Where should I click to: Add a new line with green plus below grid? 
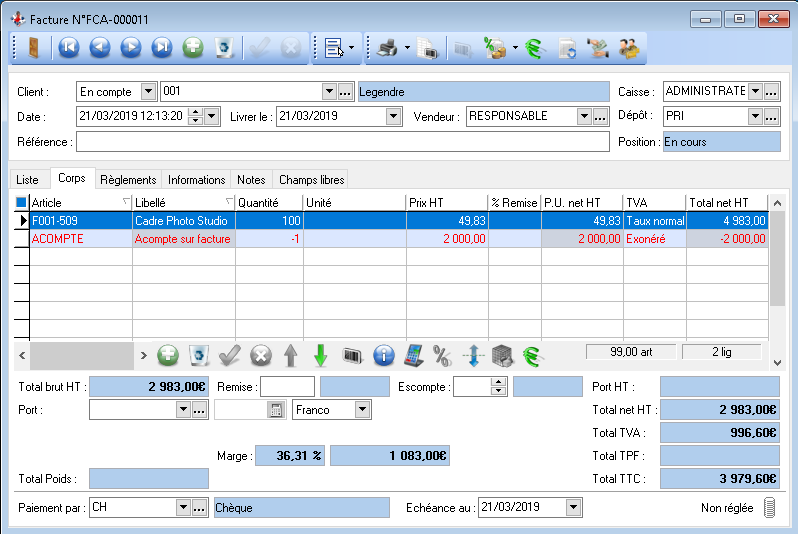pos(168,354)
